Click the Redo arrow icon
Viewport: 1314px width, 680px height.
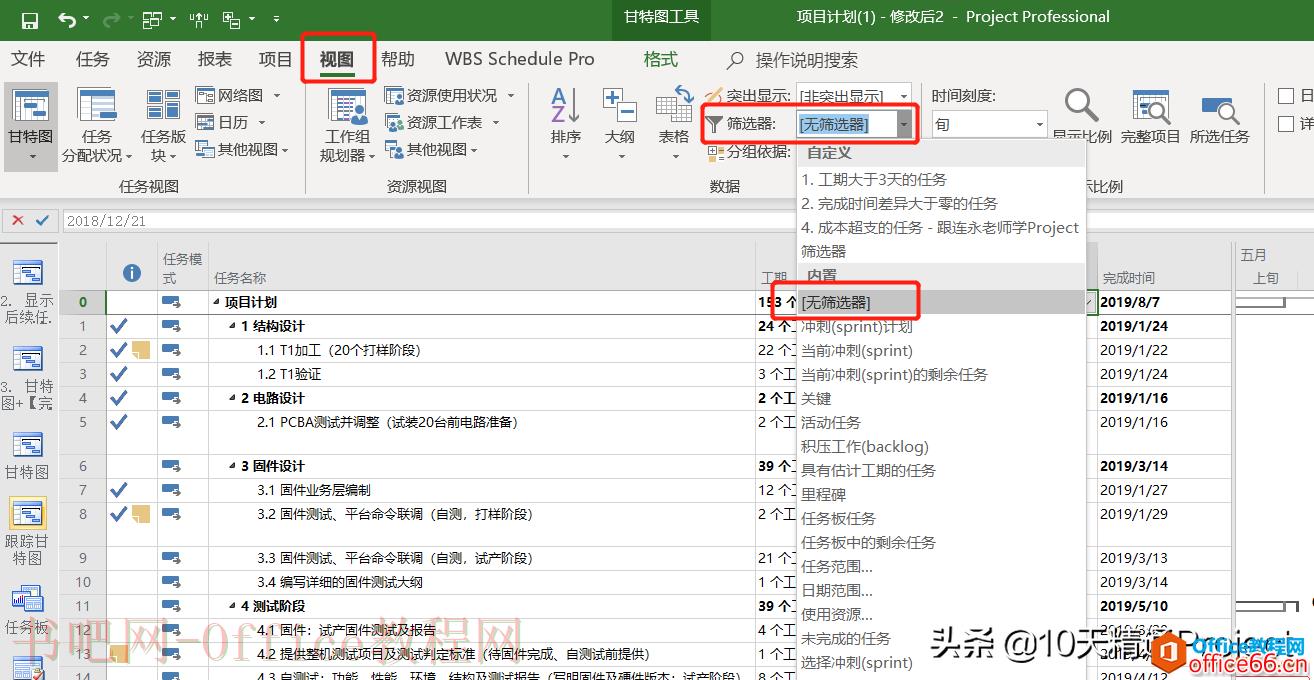(x=111, y=19)
